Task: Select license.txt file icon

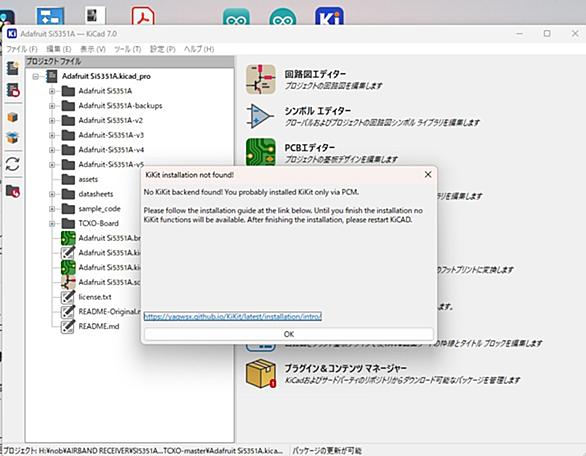Action: click(x=68, y=297)
